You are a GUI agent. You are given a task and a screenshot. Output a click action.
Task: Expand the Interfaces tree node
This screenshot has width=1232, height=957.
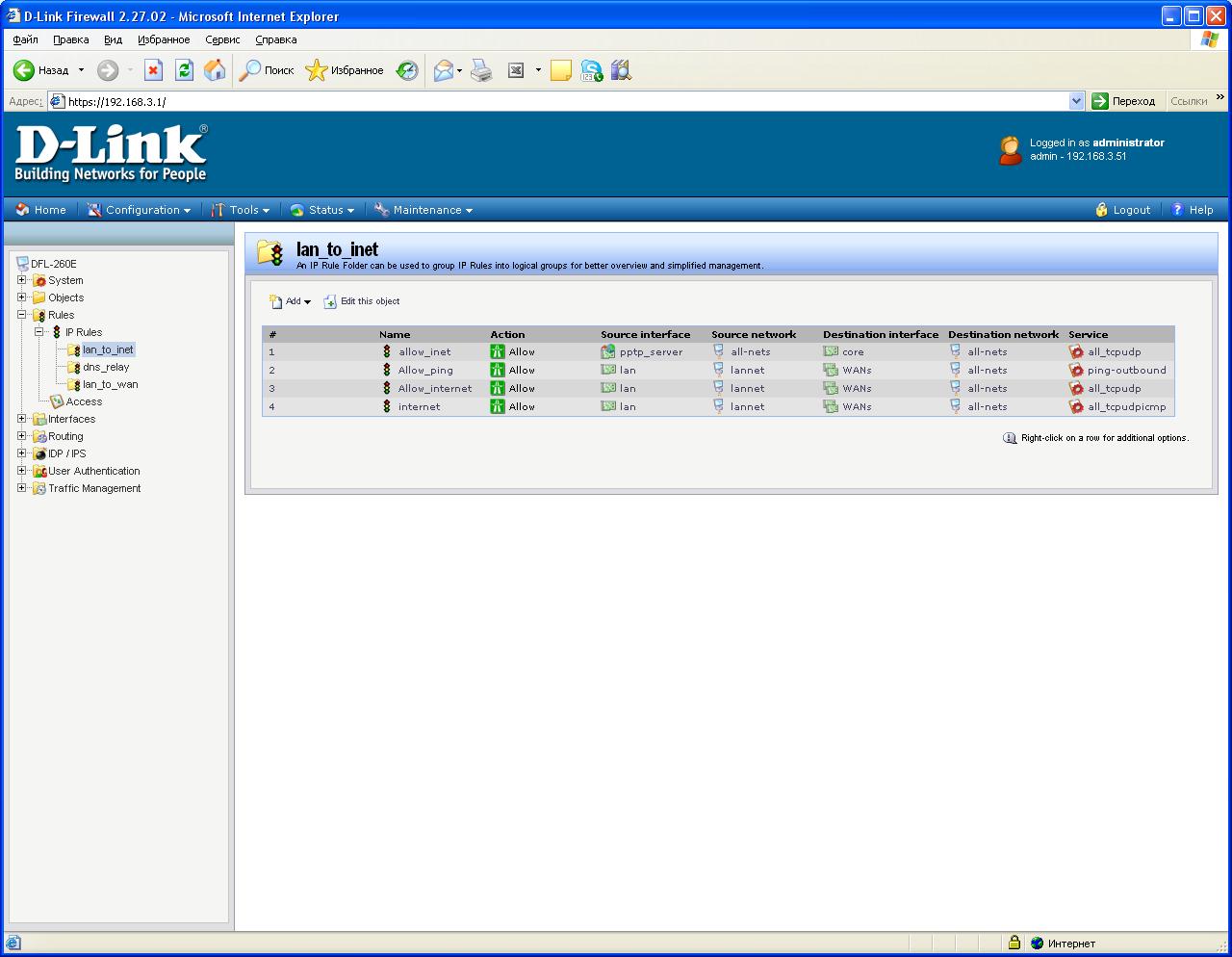click(21, 419)
